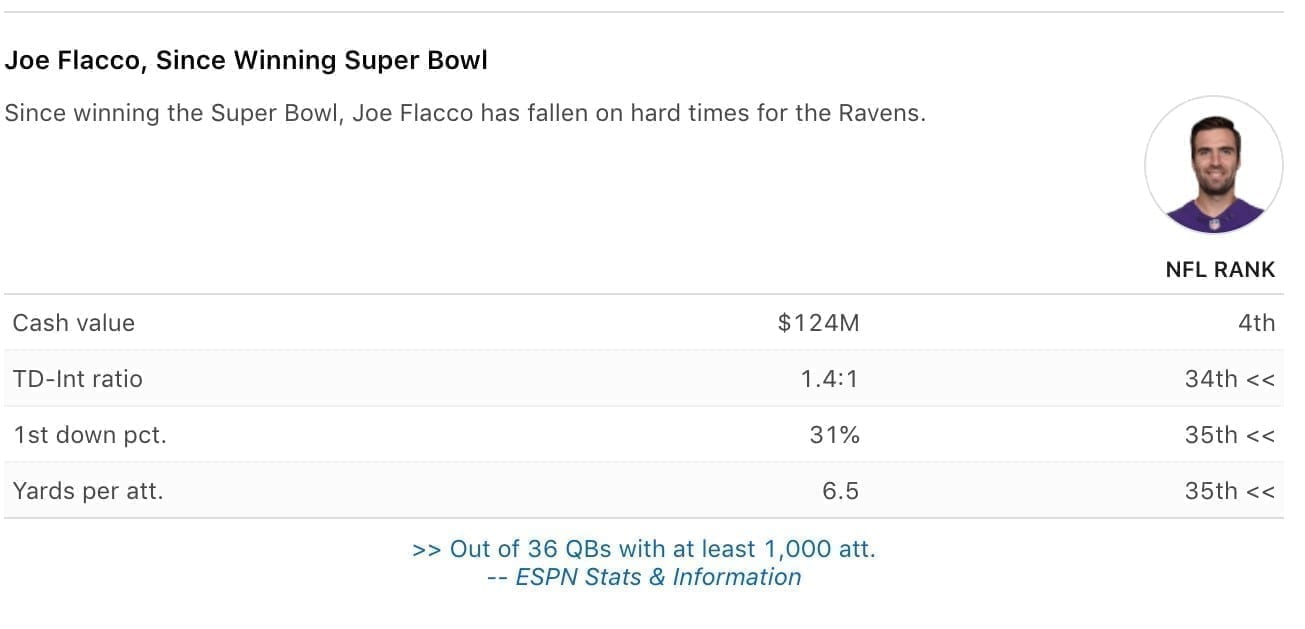
Task: Click the TD-Int ratio row label
Action: click(77, 379)
